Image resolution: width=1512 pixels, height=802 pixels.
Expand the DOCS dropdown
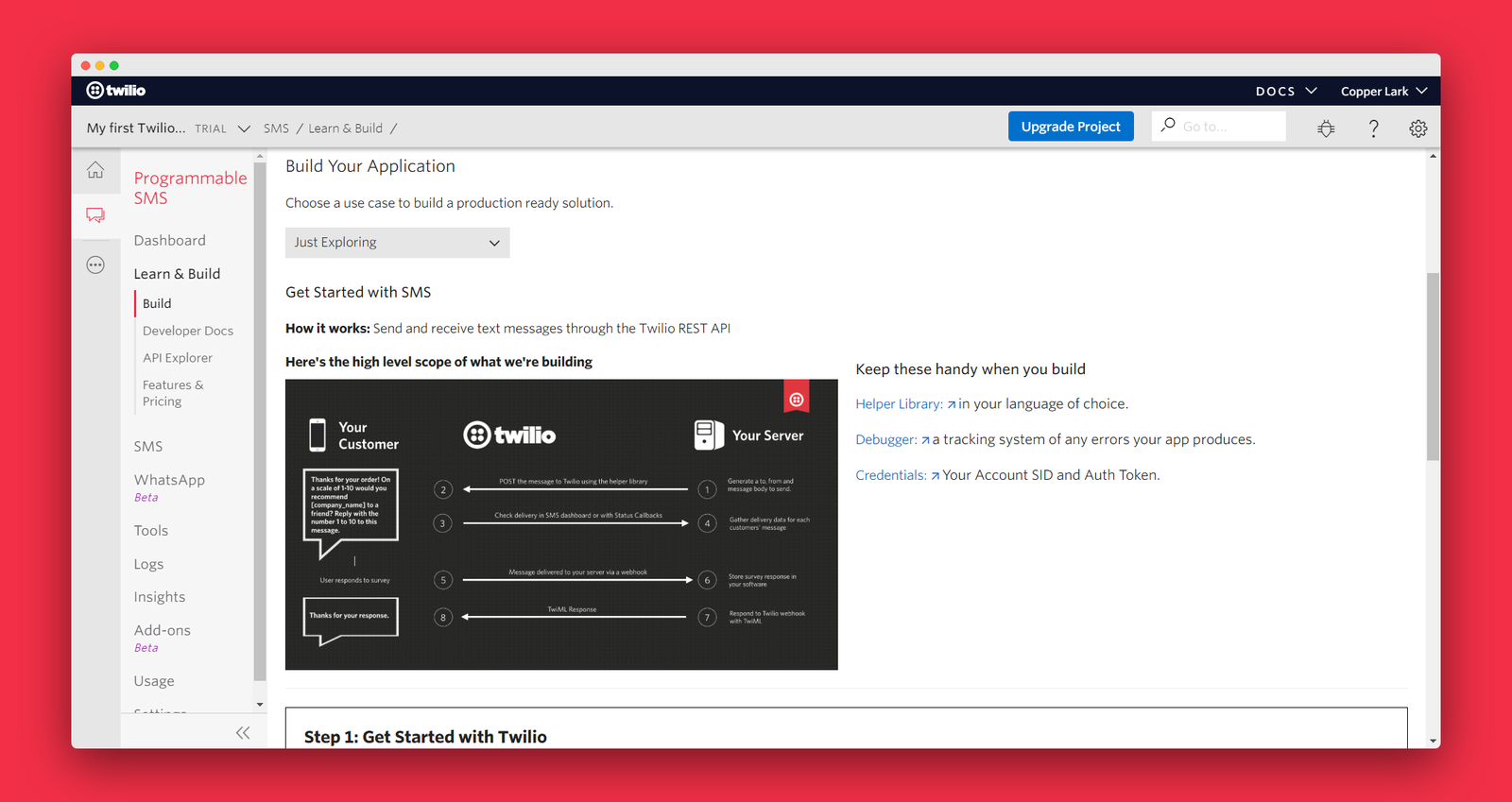pyautogui.click(x=1286, y=91)
